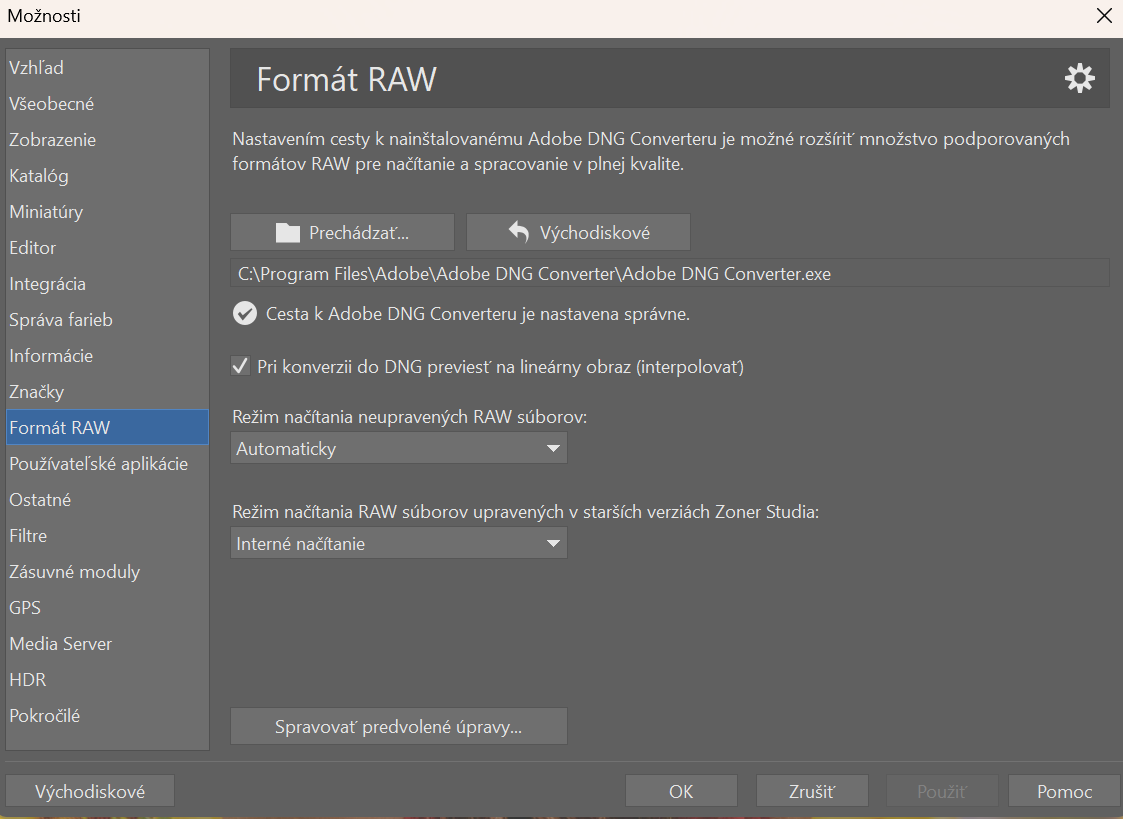Select HDR in the sidebar

click(107, 679)
